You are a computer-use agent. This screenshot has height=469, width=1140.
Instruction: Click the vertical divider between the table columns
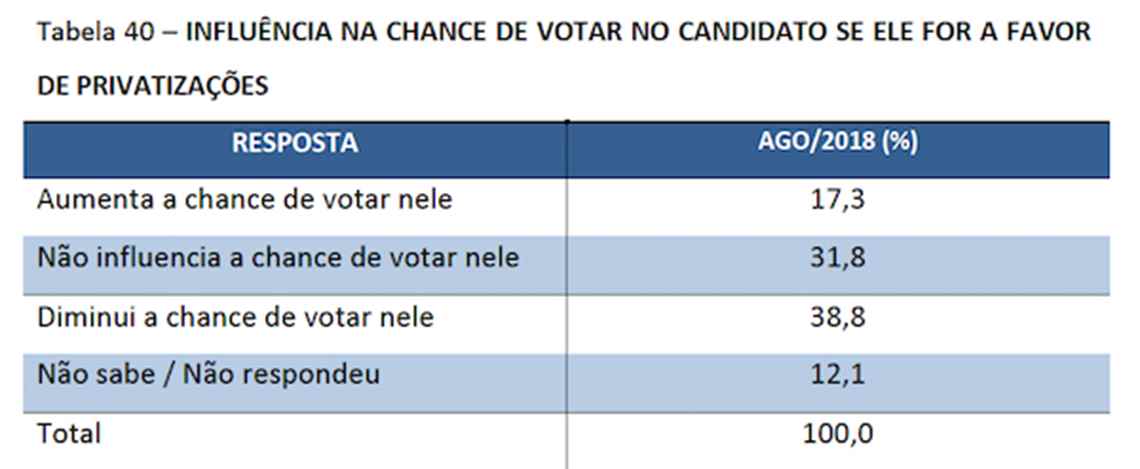pos(567,300)
